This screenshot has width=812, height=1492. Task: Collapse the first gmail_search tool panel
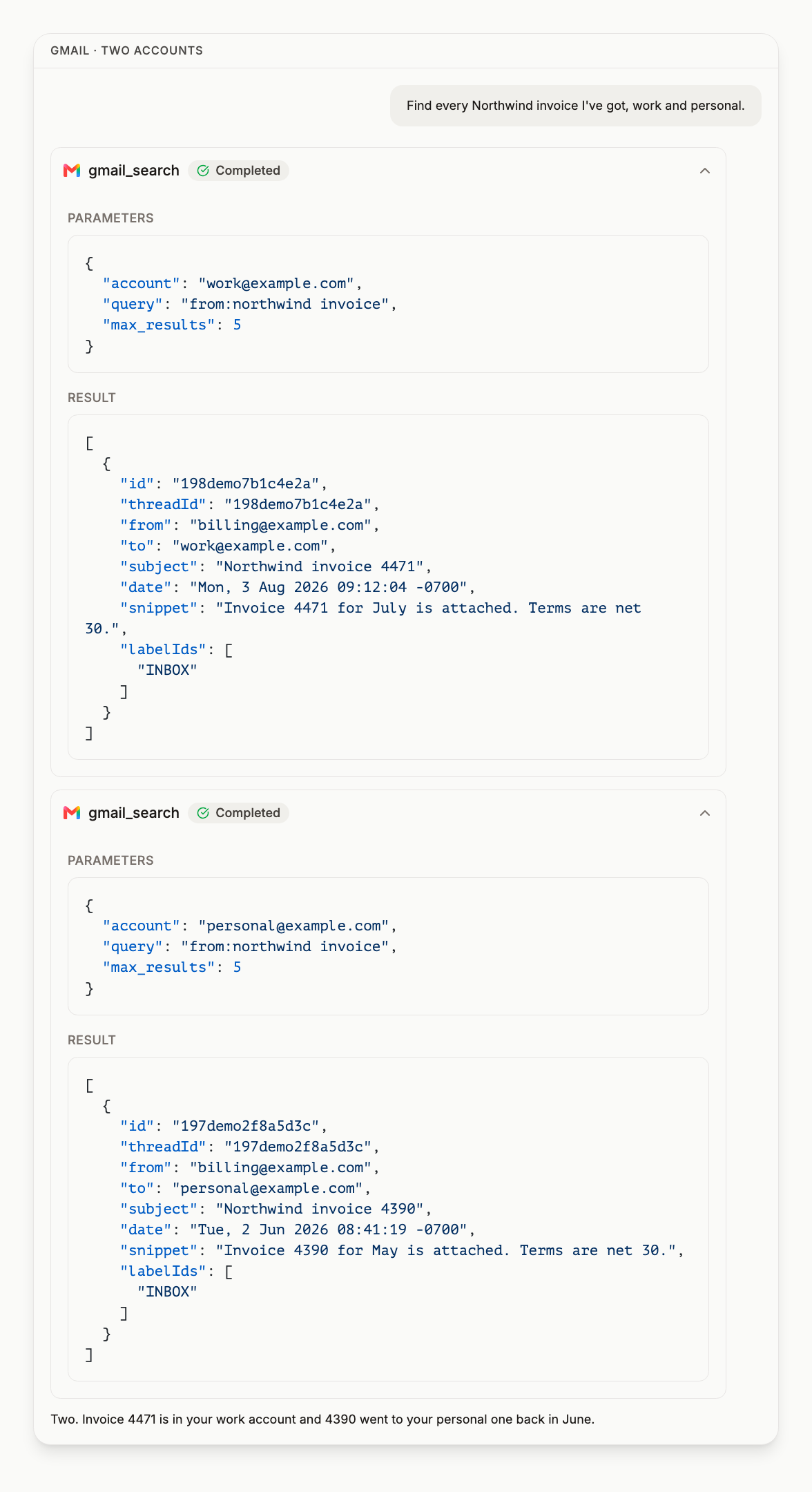click(705, 171)
